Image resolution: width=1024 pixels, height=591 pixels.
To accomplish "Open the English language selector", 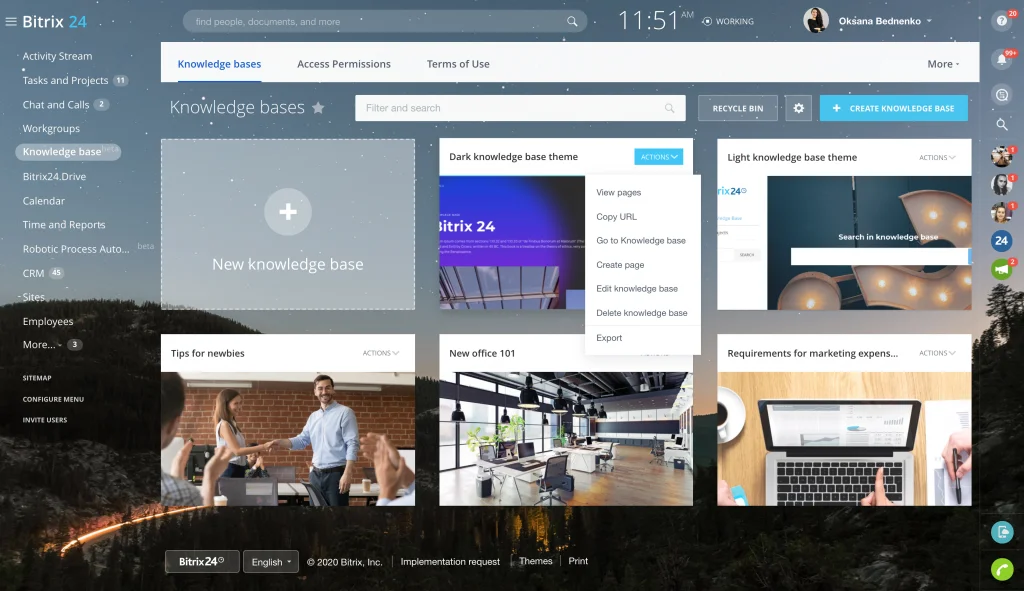I will (271, 562).
